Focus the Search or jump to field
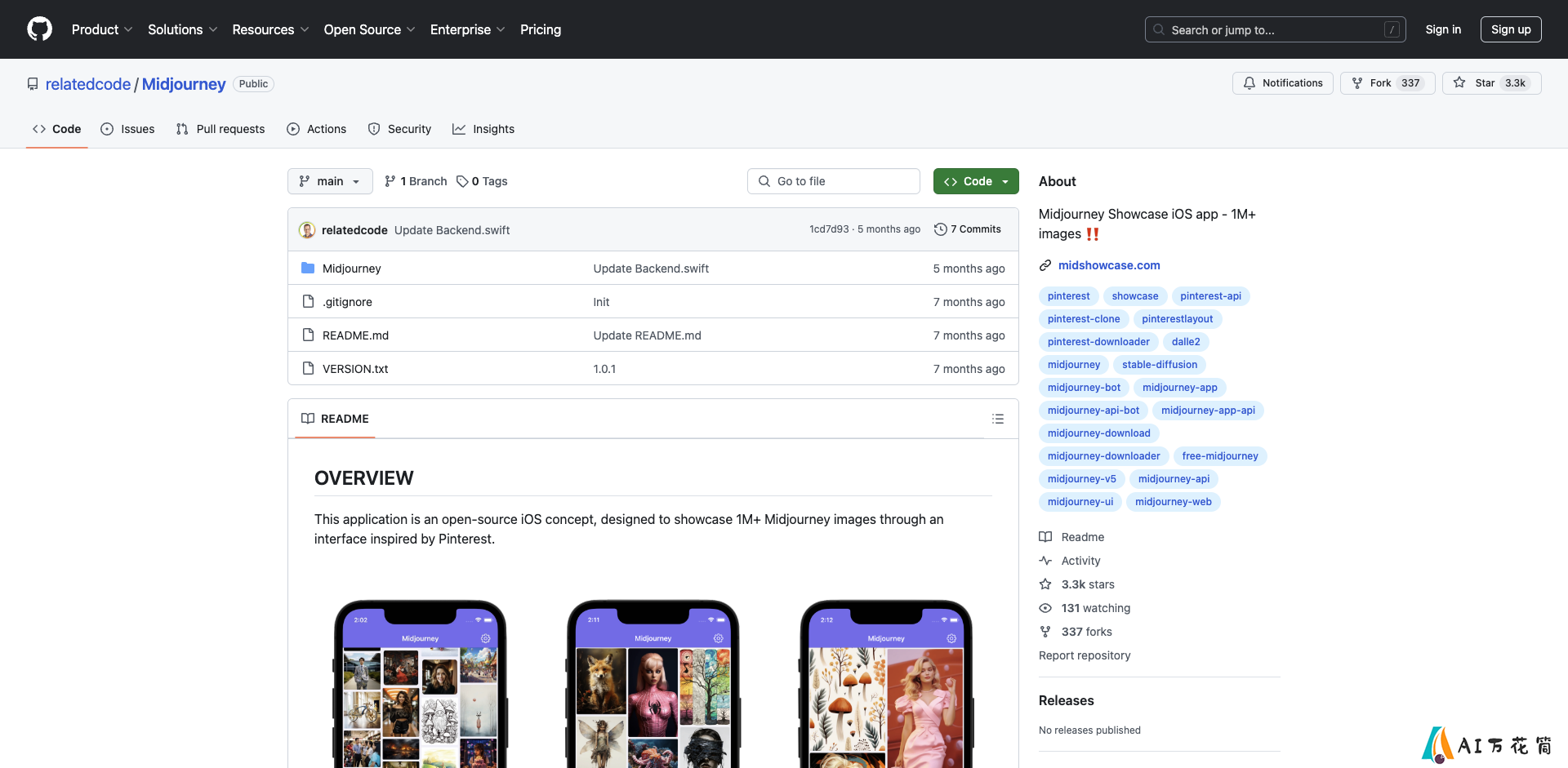Viewport: 1568px width, 768px height. [x=1276, y=29]
